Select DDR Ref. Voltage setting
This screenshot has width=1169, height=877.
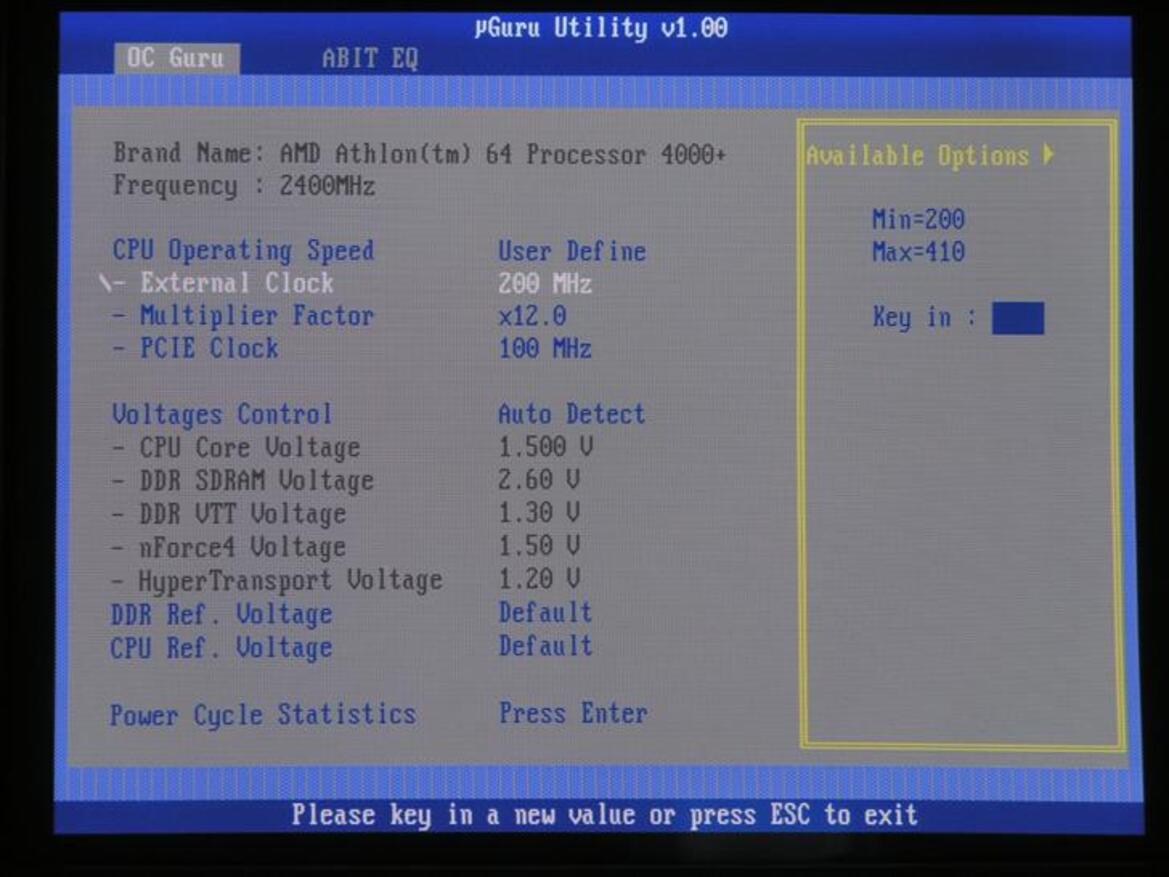click(x=221, y=614)
